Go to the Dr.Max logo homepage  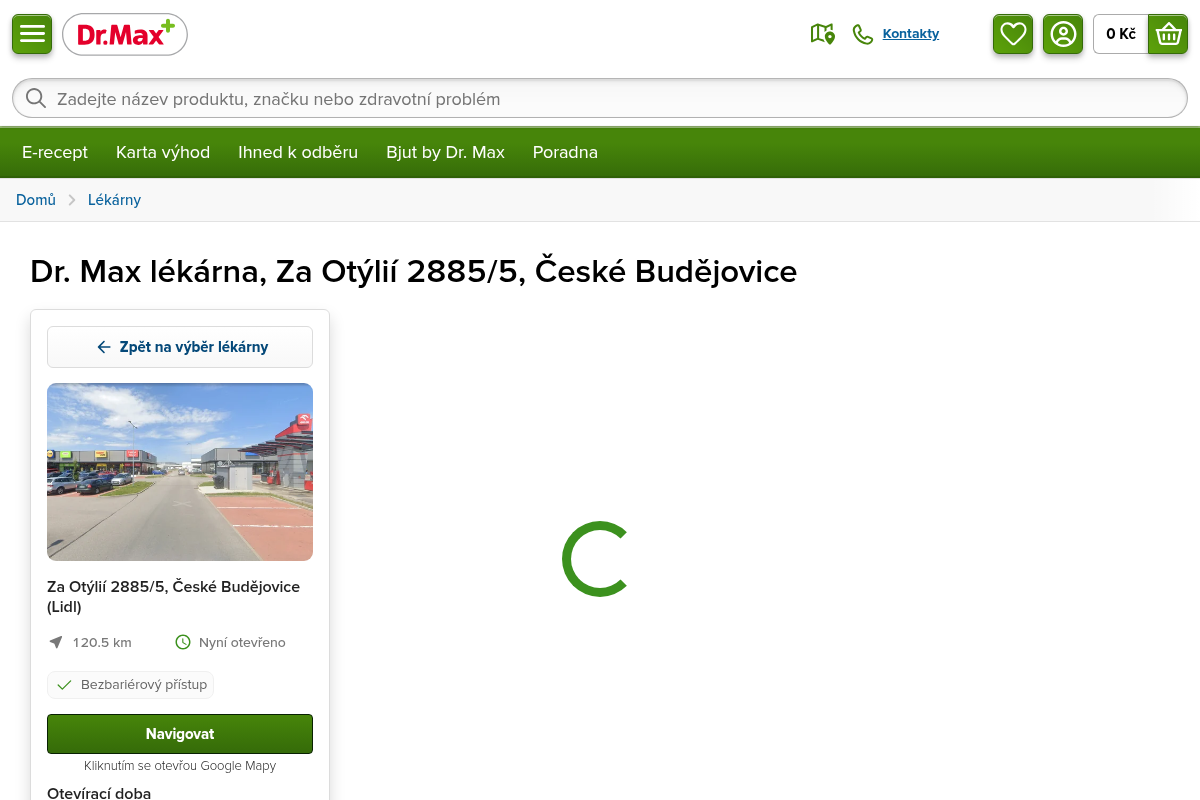coord(125,35)
